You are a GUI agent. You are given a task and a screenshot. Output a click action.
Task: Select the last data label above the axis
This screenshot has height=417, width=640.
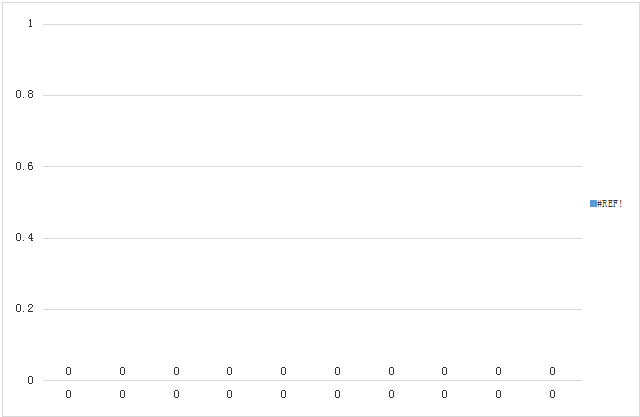pos(552,371)
